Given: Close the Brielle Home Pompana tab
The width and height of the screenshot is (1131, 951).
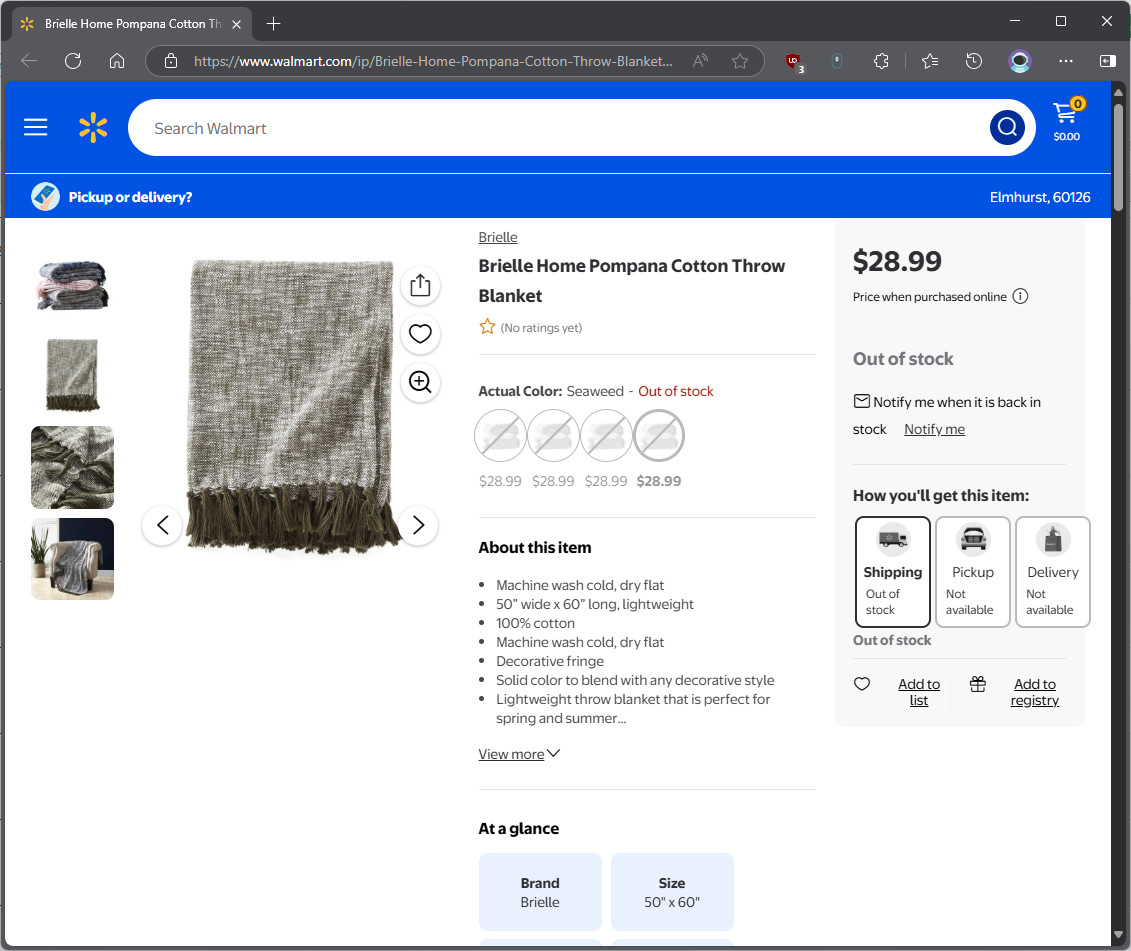Looking at the screenshot, I should 236,24.
